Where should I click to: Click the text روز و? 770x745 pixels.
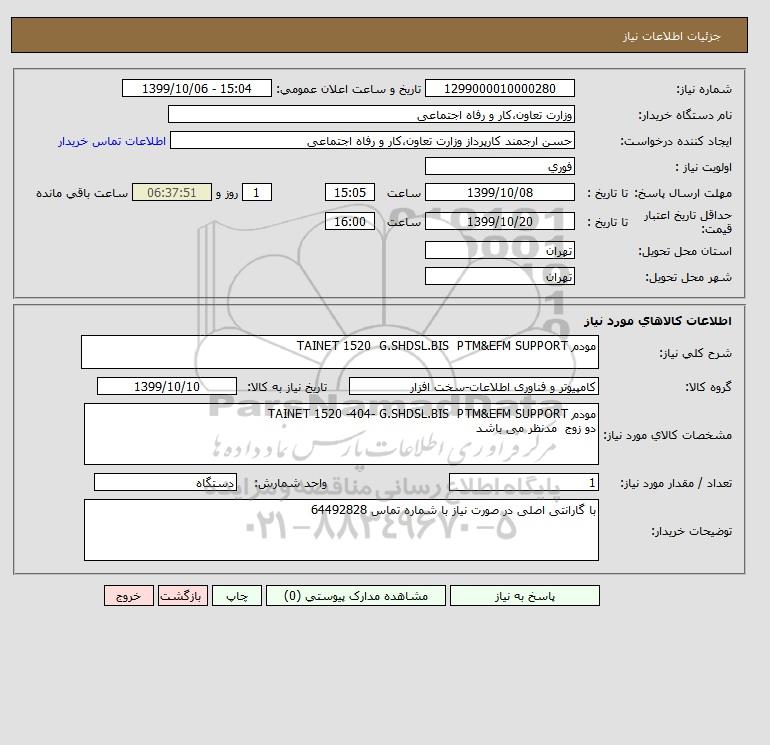pos(227,193)
